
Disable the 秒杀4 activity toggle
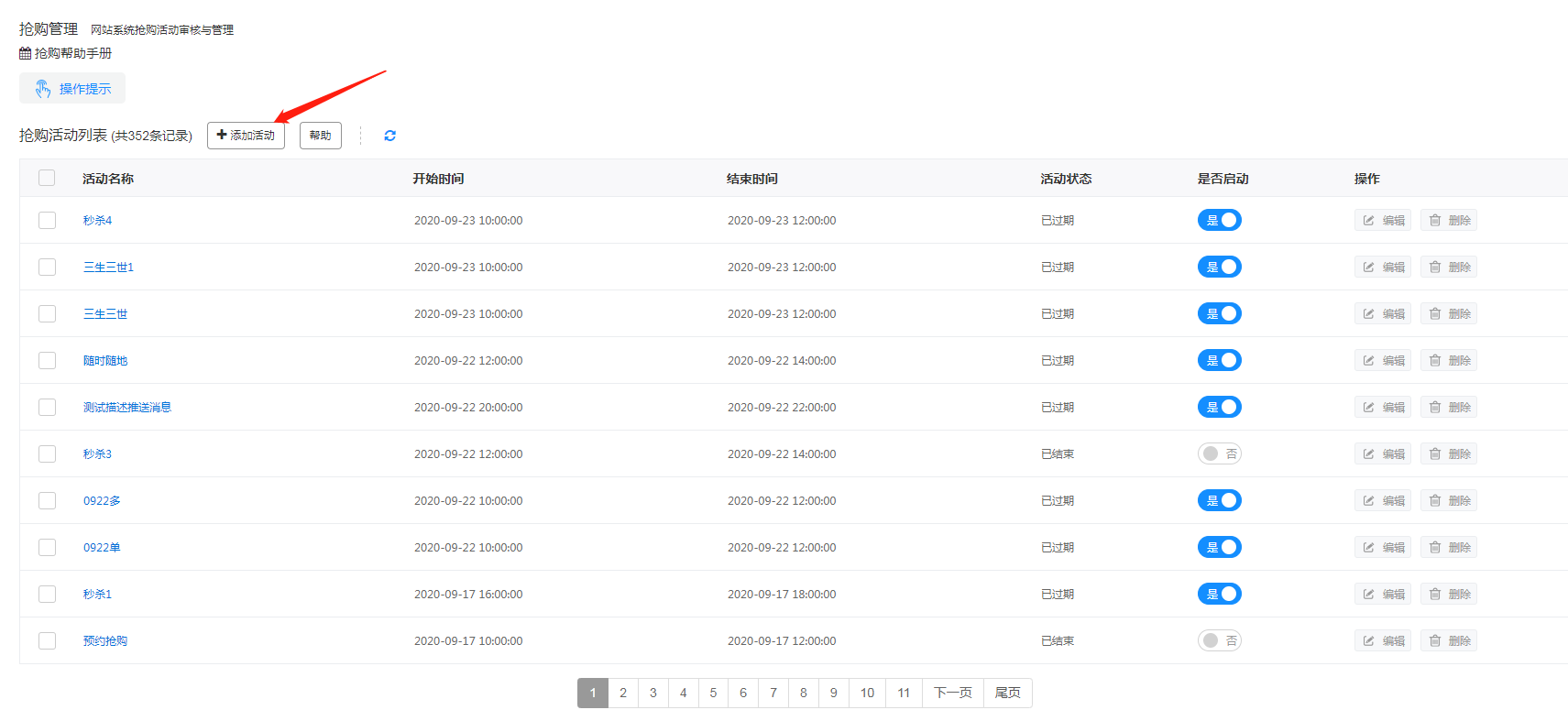(x=1219, y=221)
